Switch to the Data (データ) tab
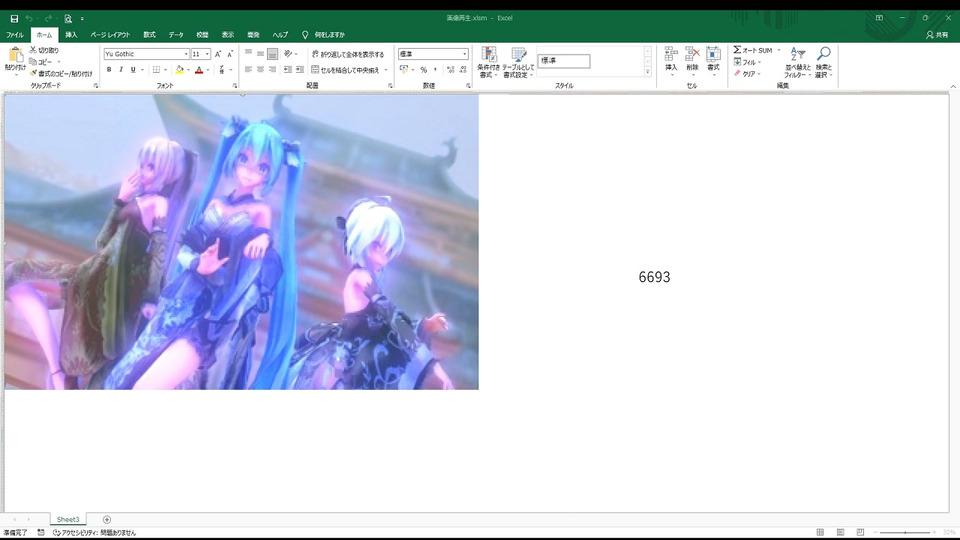The height and width of the screenshot is (540, 960). (x=176, y=35)
